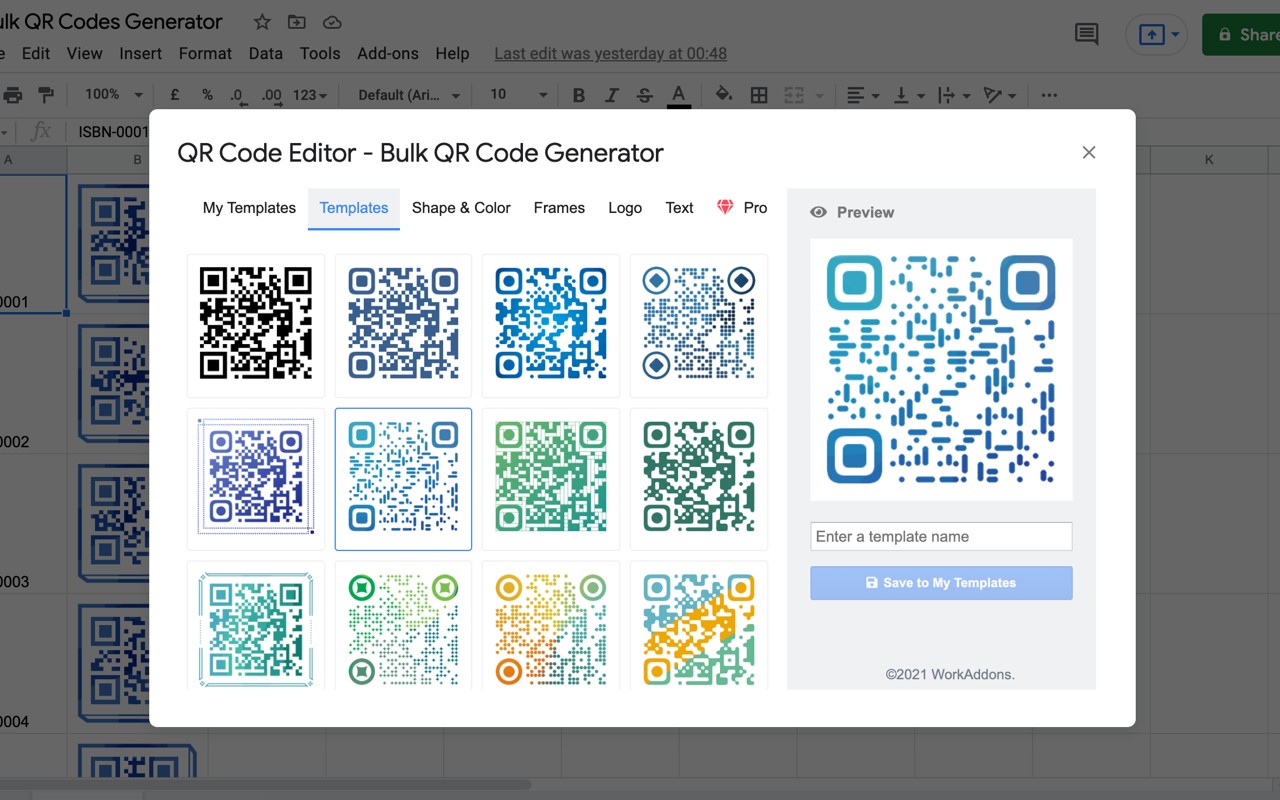
Task: Format as currency with the pound icon
Action: (174, 95)
